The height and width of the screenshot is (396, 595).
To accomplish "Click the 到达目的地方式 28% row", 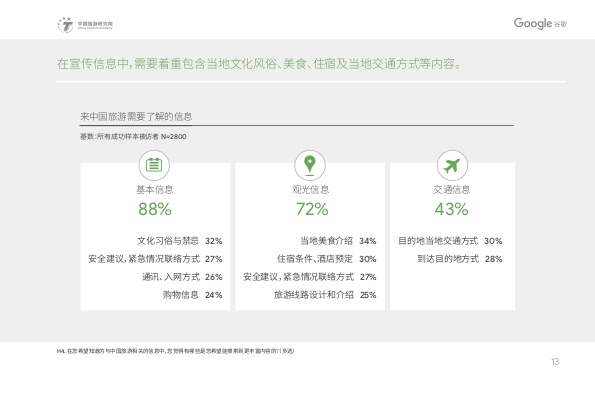I will pyautogui.click(x=460, y=259).
